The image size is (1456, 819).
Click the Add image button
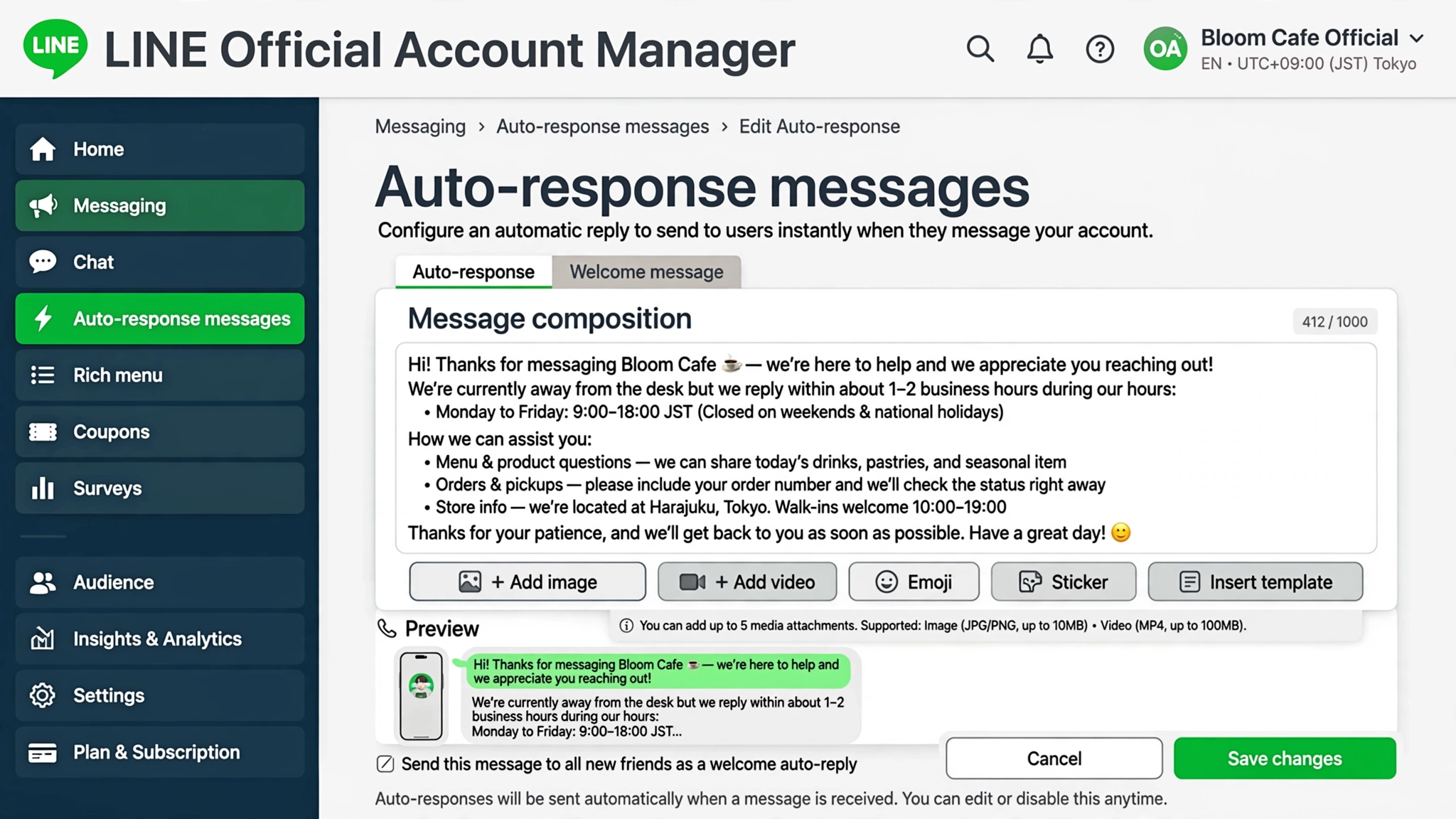coord(528,582)
